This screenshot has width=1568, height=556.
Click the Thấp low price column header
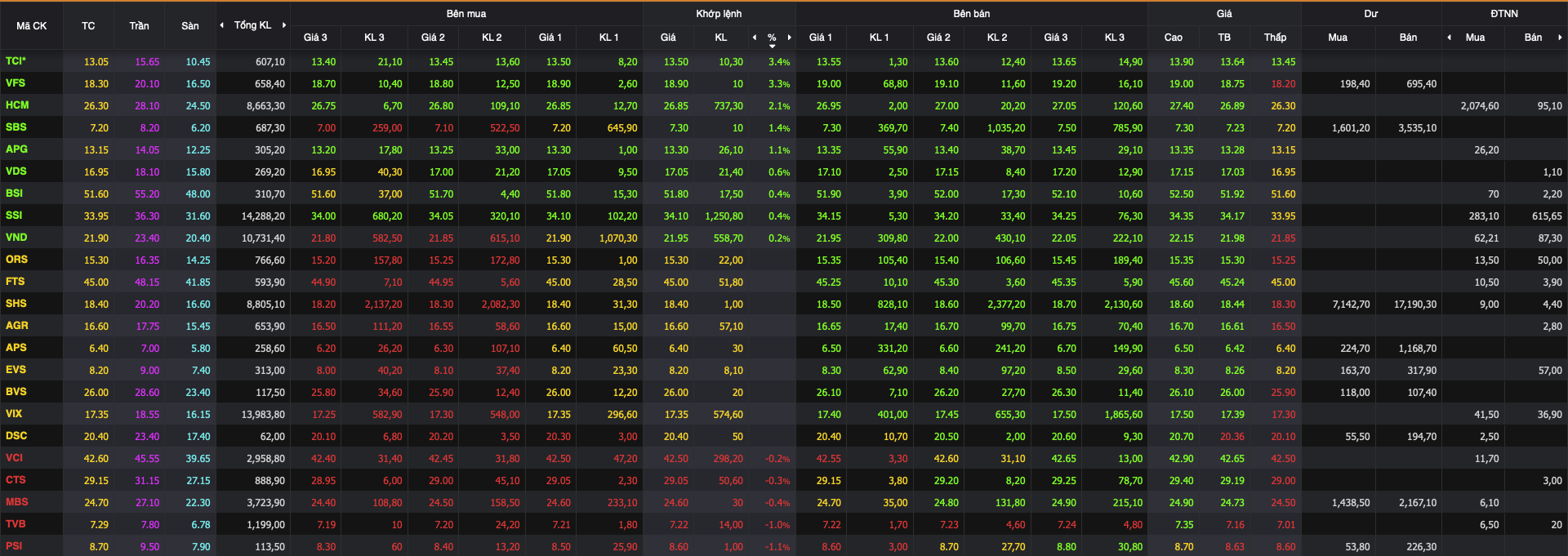(1275, 38)
